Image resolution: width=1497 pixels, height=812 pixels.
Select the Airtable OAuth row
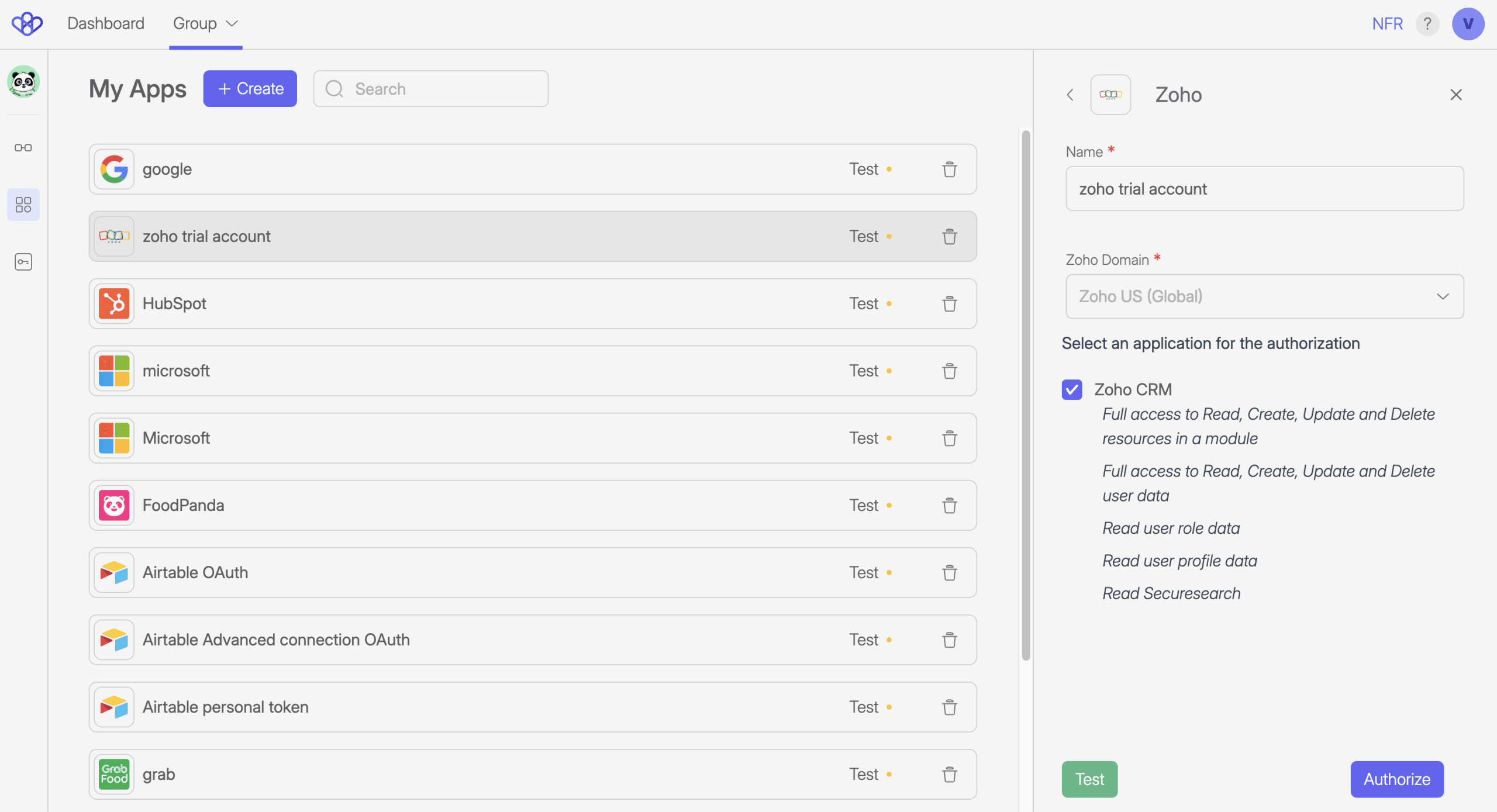[533, 573]
